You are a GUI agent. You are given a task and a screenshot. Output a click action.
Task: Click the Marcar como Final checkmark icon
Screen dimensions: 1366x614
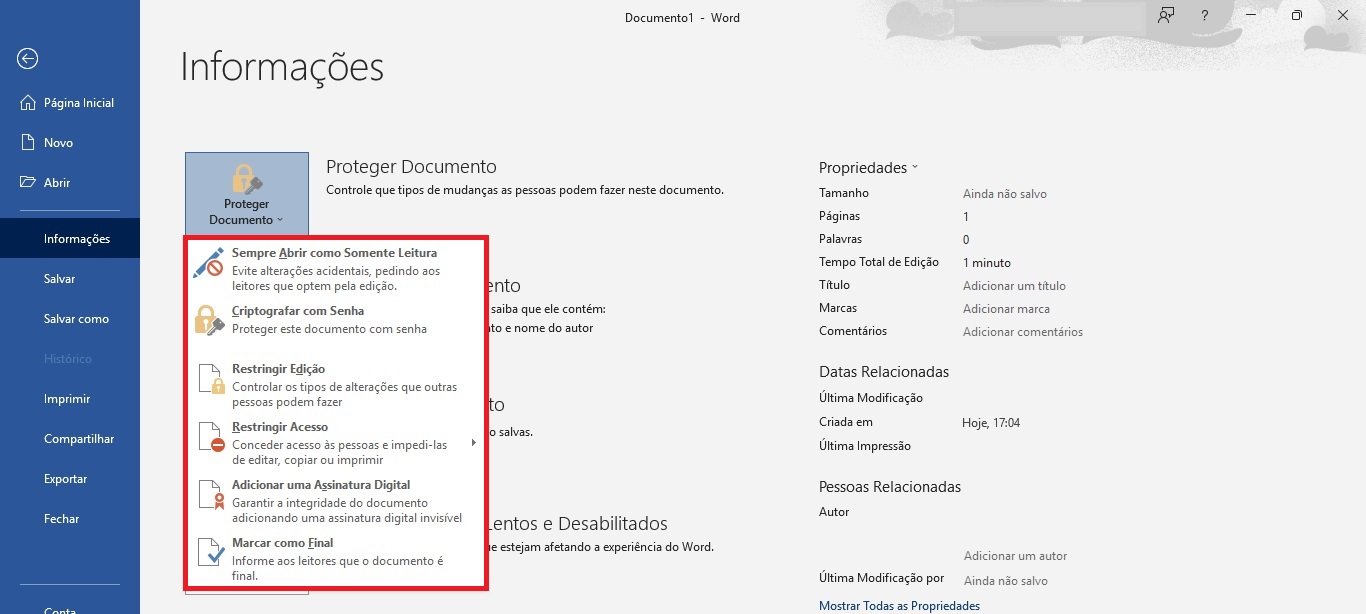coord(210,552)
